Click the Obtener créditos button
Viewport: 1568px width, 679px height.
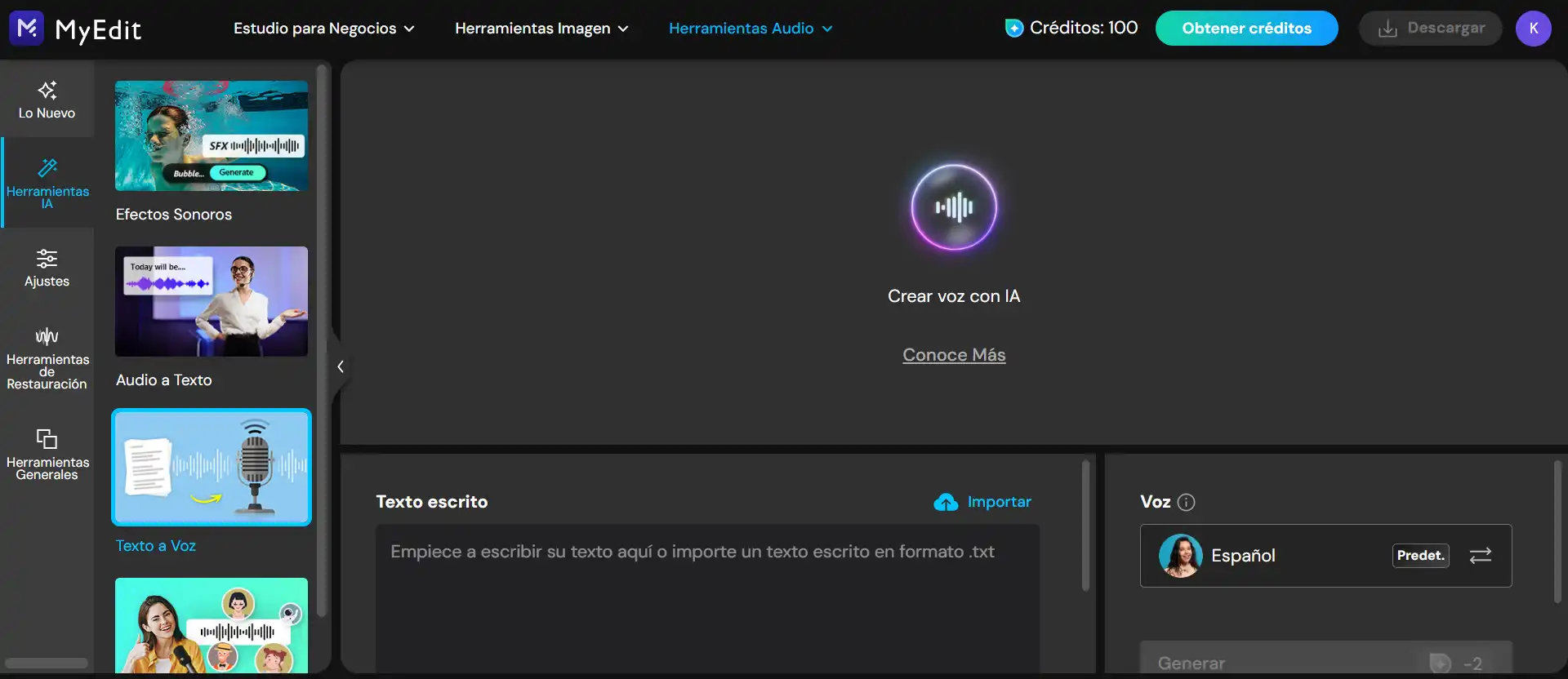click(1246, 29)
